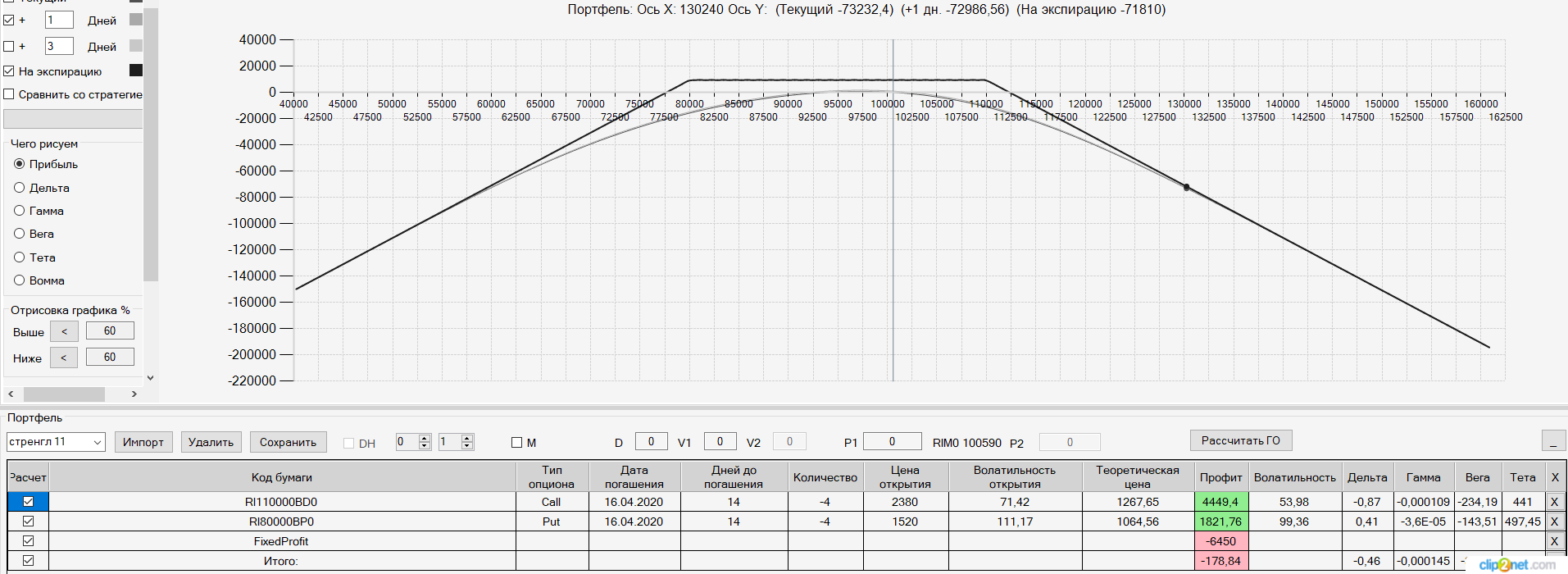Image resolution: width=1568 pixels, height=574 pixels.
Task: Click the Сохранить button
Action: 288,442
